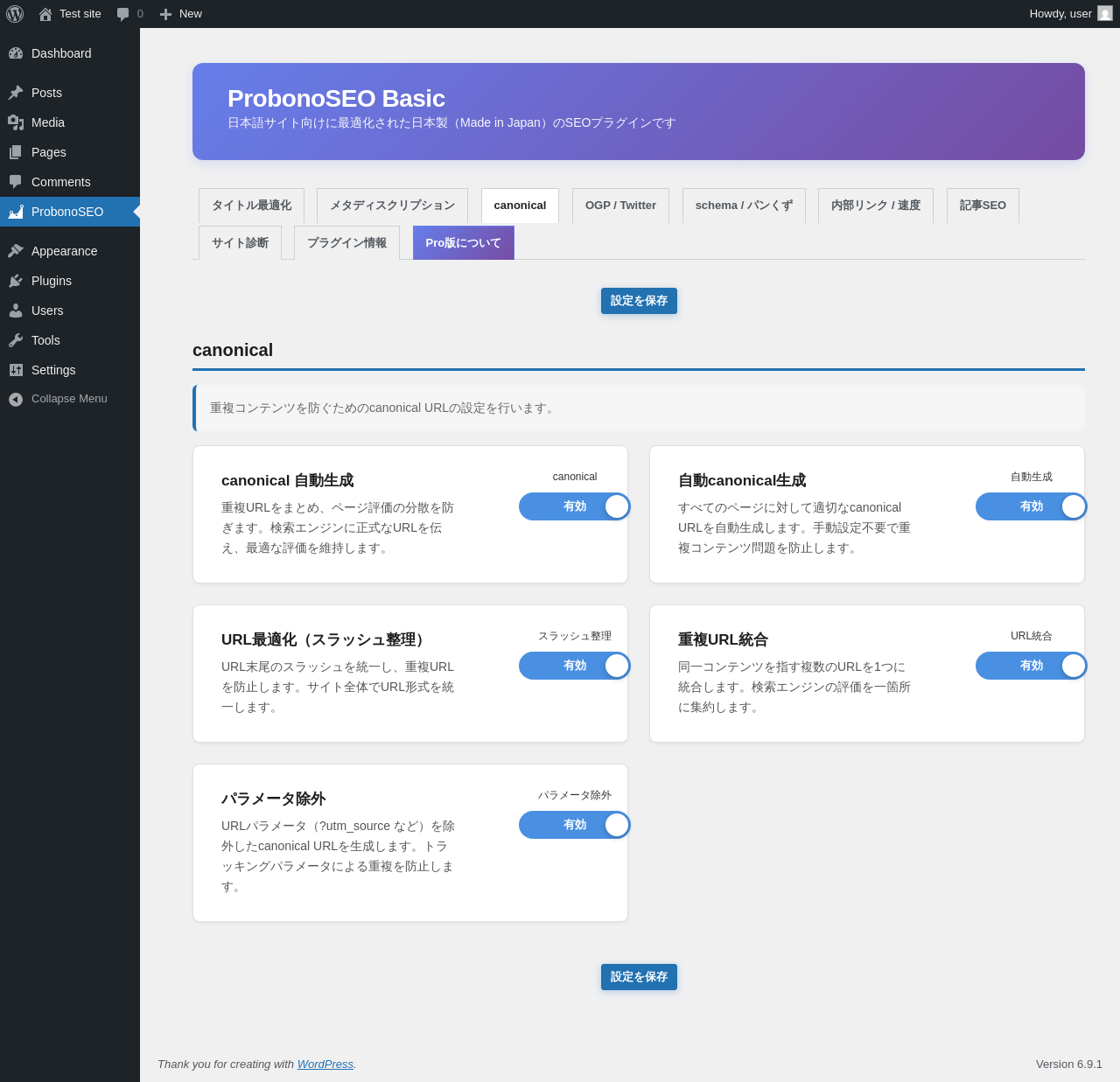1120x1082 pixels.
Task: Open the サイト診断 tab
Action: point(240,243)
